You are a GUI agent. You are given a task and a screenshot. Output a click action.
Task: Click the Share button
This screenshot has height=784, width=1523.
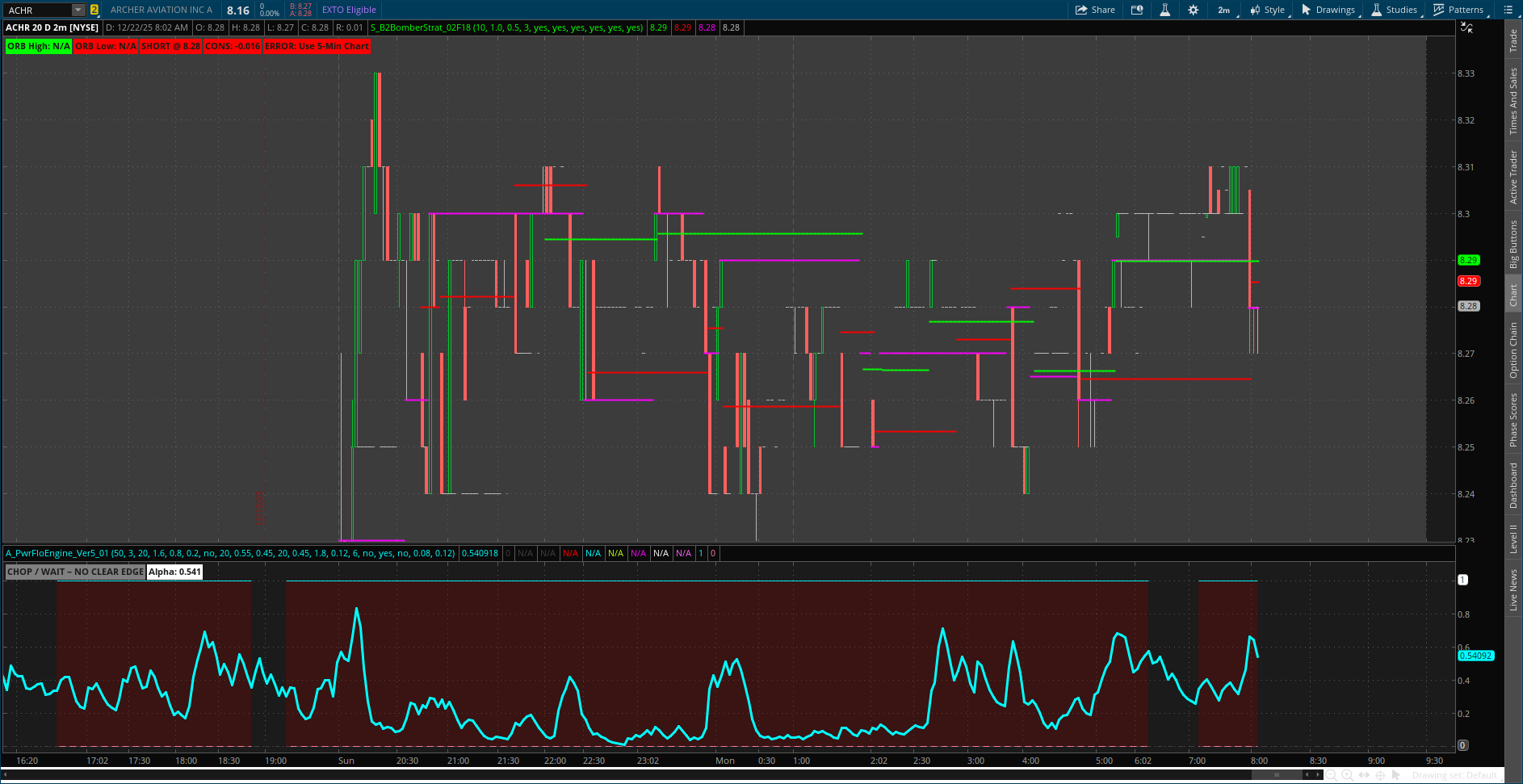(x=1095, y=10)
